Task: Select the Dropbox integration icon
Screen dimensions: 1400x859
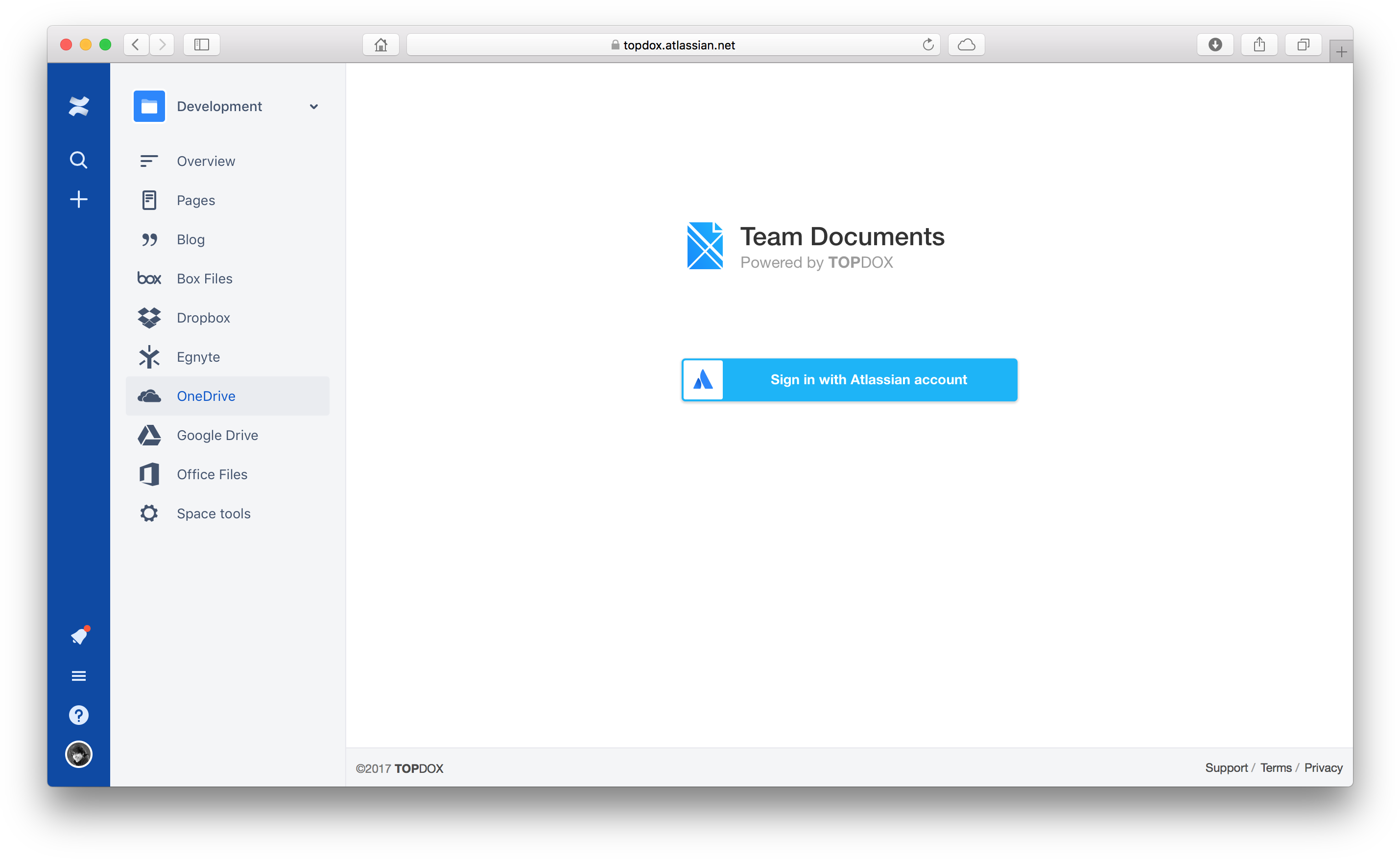Action: [x=149, y=318]
